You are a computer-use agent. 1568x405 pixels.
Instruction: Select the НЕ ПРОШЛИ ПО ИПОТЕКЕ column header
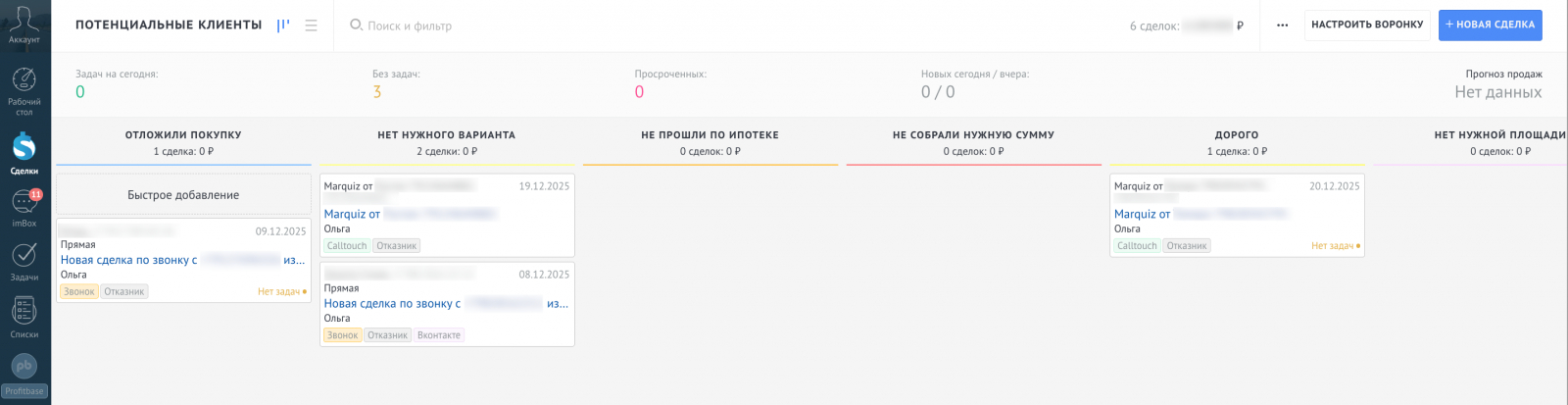(710, 135)
